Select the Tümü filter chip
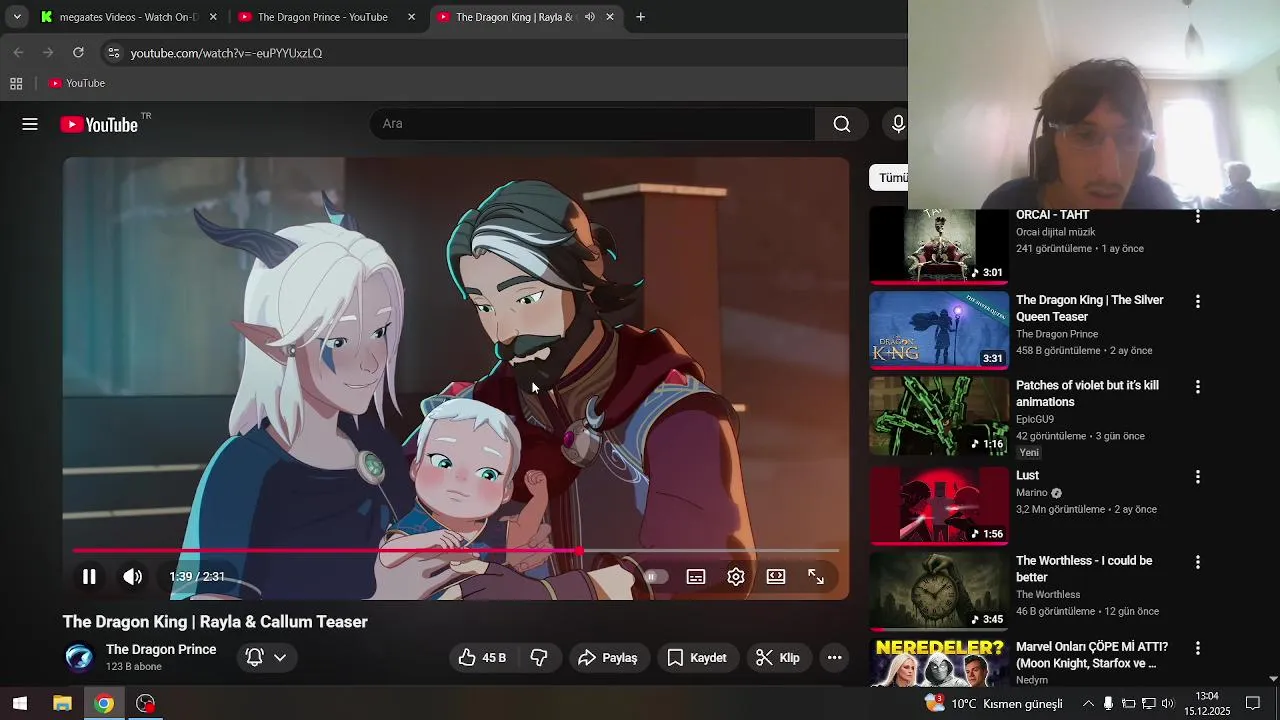1280x720 pixels. (x=890, y=178)
